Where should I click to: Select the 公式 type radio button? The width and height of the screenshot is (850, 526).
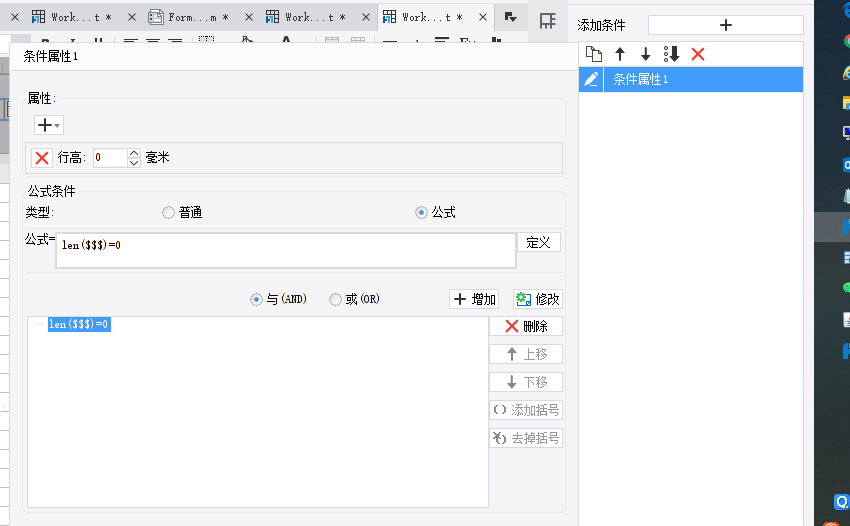421,213
